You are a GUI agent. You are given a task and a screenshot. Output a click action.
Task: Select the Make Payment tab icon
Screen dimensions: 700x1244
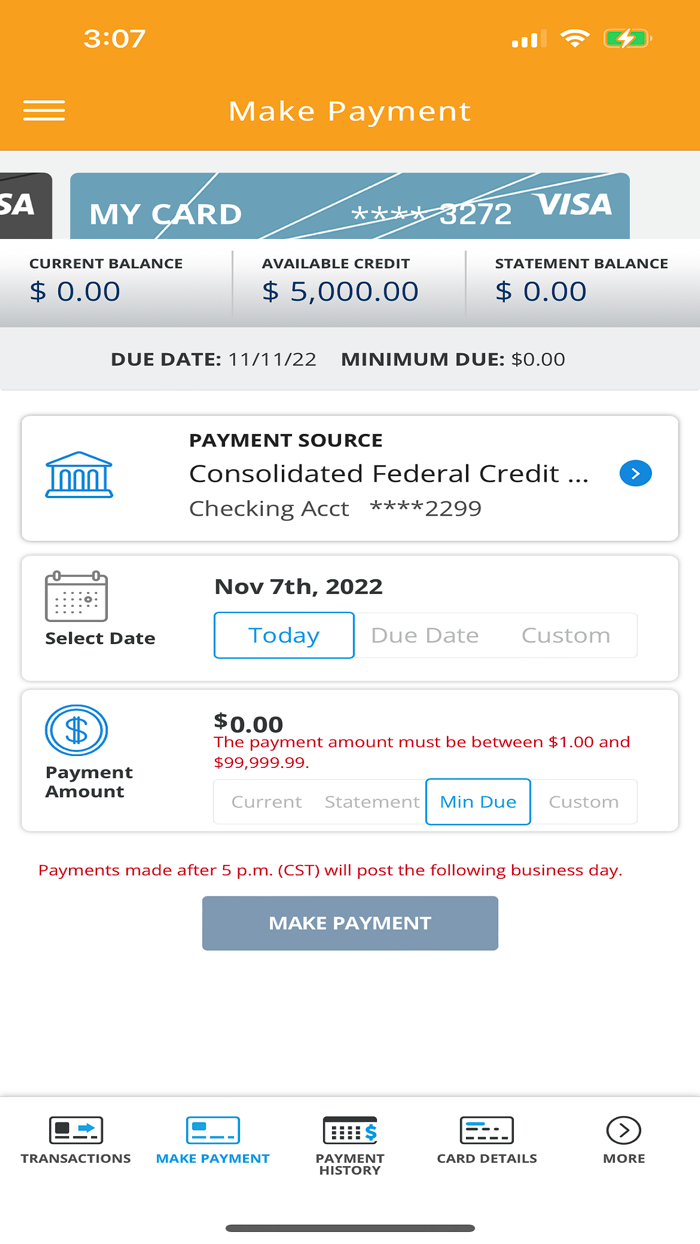pos(212,1135)
